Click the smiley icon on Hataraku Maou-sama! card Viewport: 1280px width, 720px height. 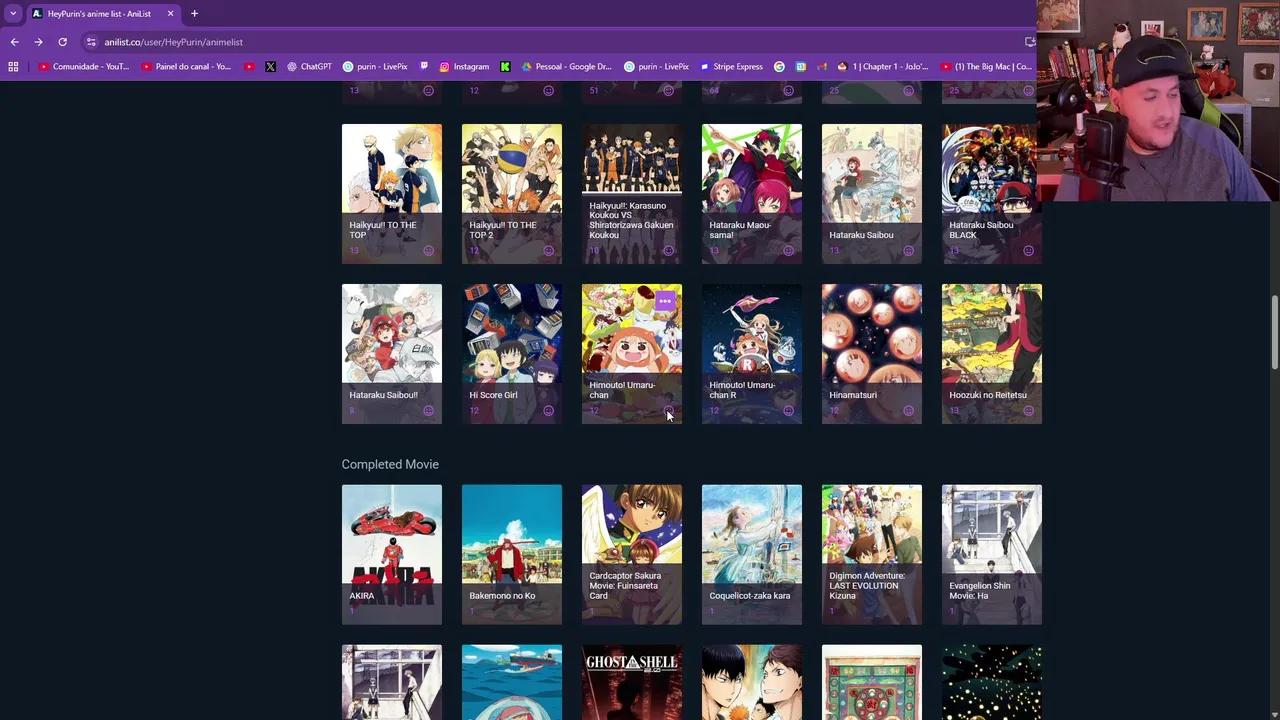788,251
